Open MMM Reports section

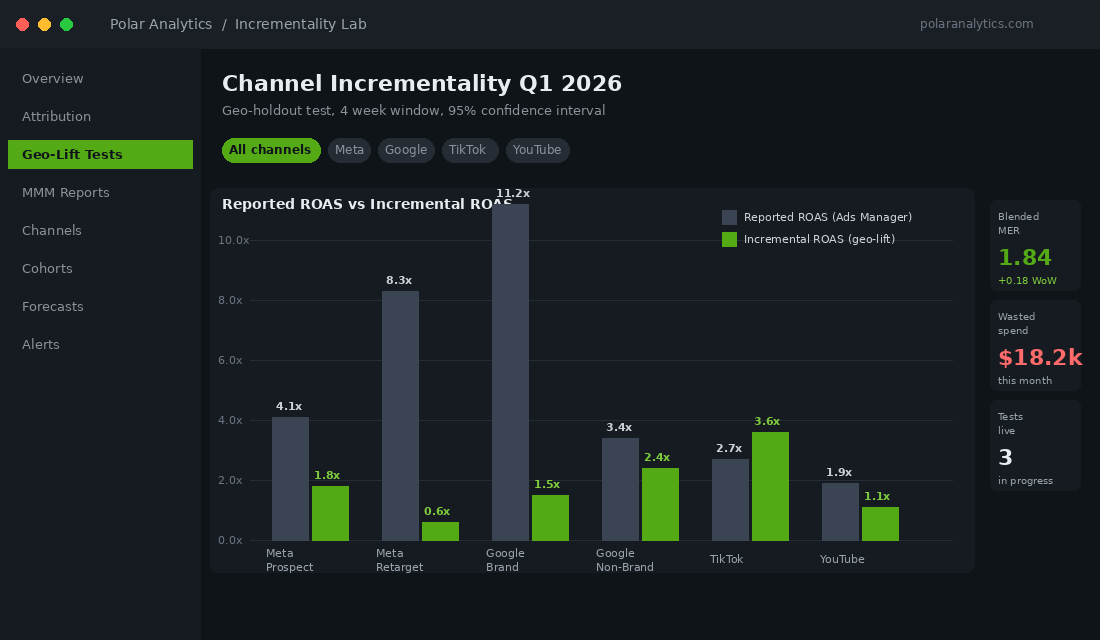tap(100, 192)
